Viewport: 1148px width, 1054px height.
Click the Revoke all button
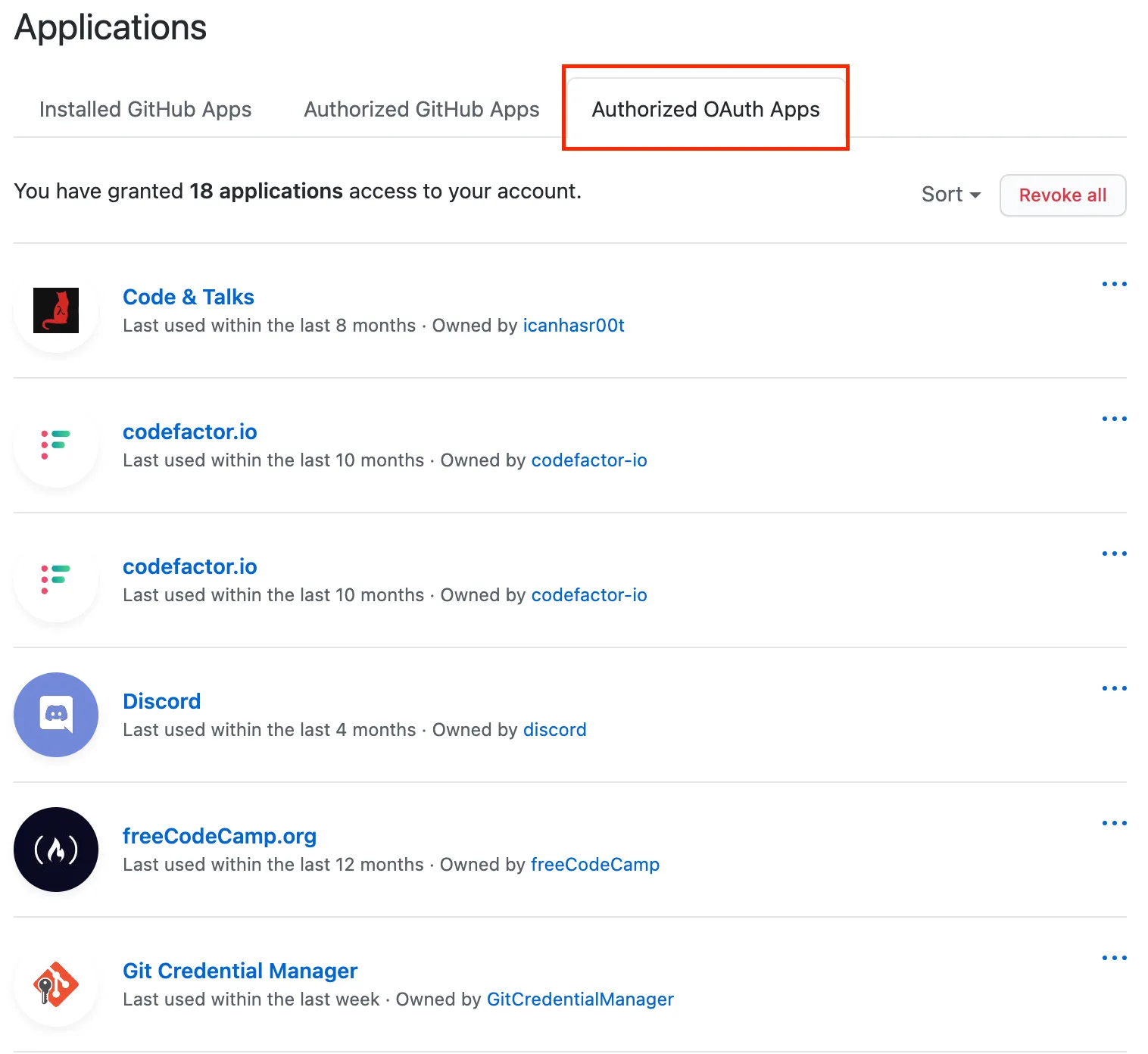click(x=1062, y=195)
